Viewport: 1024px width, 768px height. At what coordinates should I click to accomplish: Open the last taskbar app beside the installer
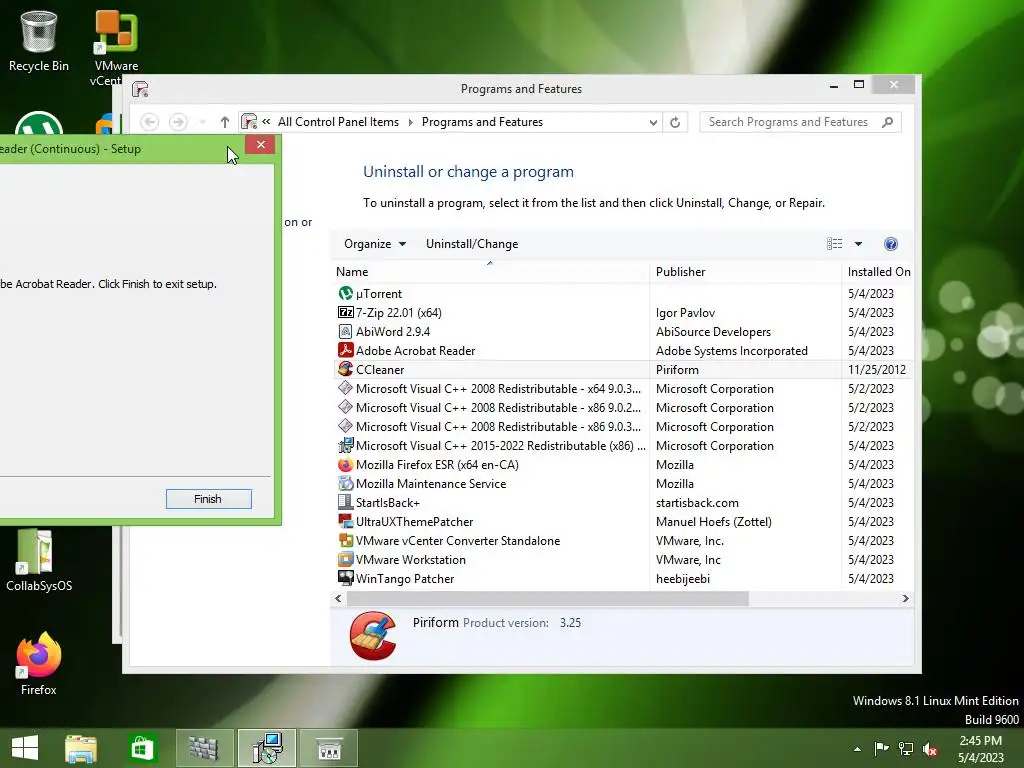pos(329,748)
